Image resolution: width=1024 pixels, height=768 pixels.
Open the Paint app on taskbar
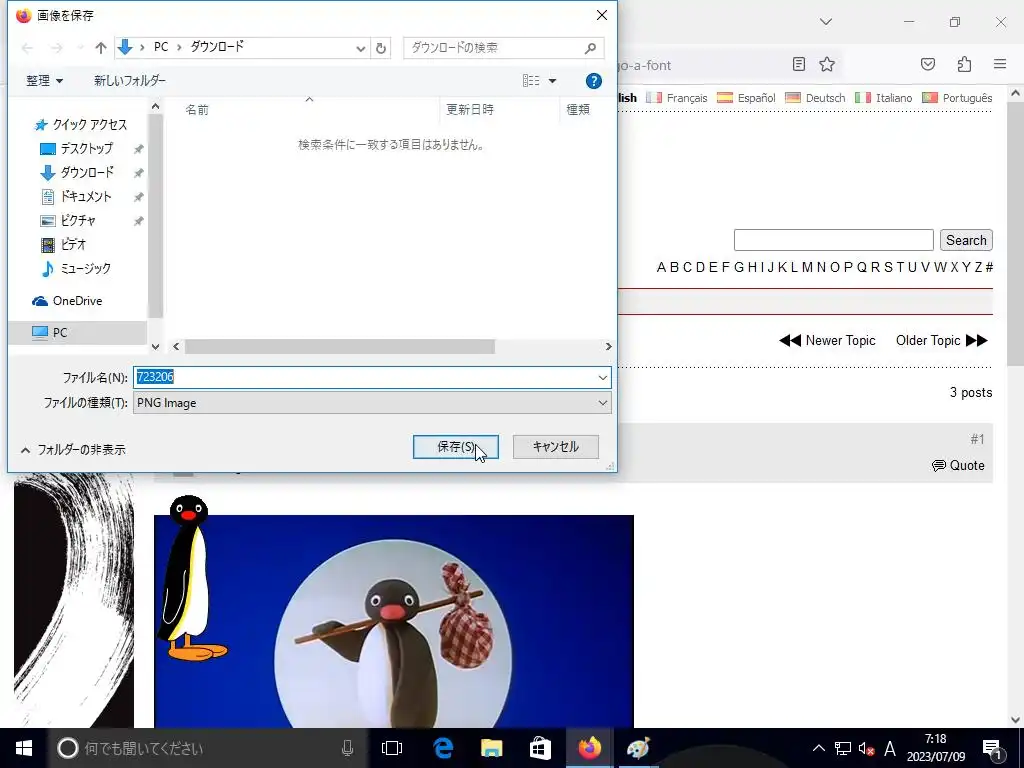[637, 748]
